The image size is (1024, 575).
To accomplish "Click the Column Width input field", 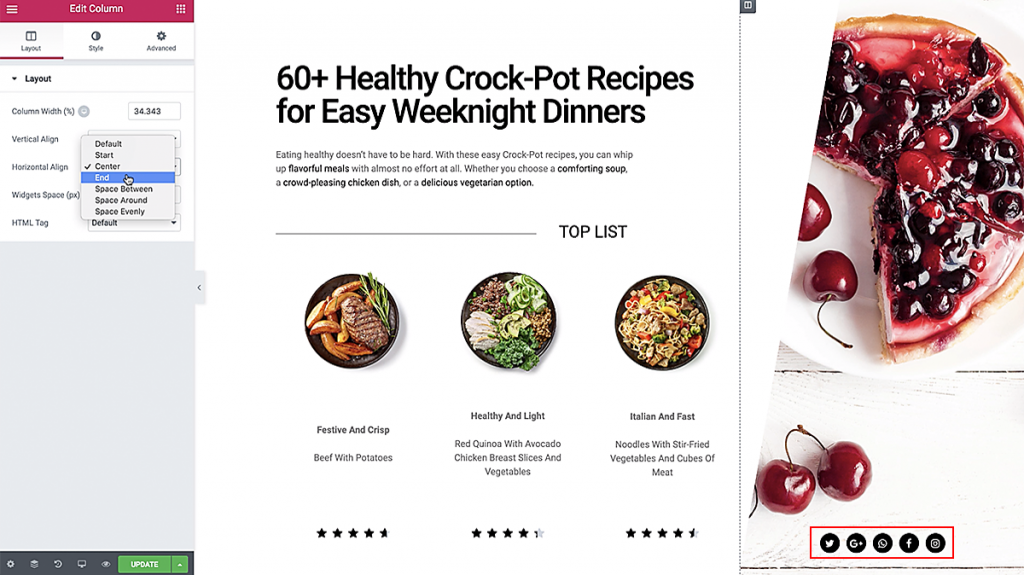I will (154, 112).
